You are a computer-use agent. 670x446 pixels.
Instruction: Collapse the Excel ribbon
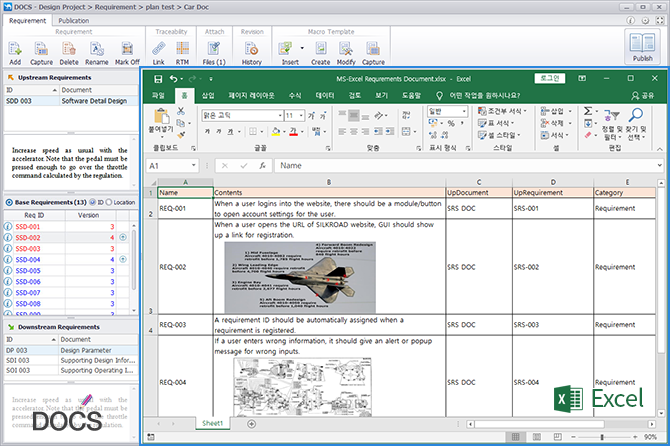(660, 149)
